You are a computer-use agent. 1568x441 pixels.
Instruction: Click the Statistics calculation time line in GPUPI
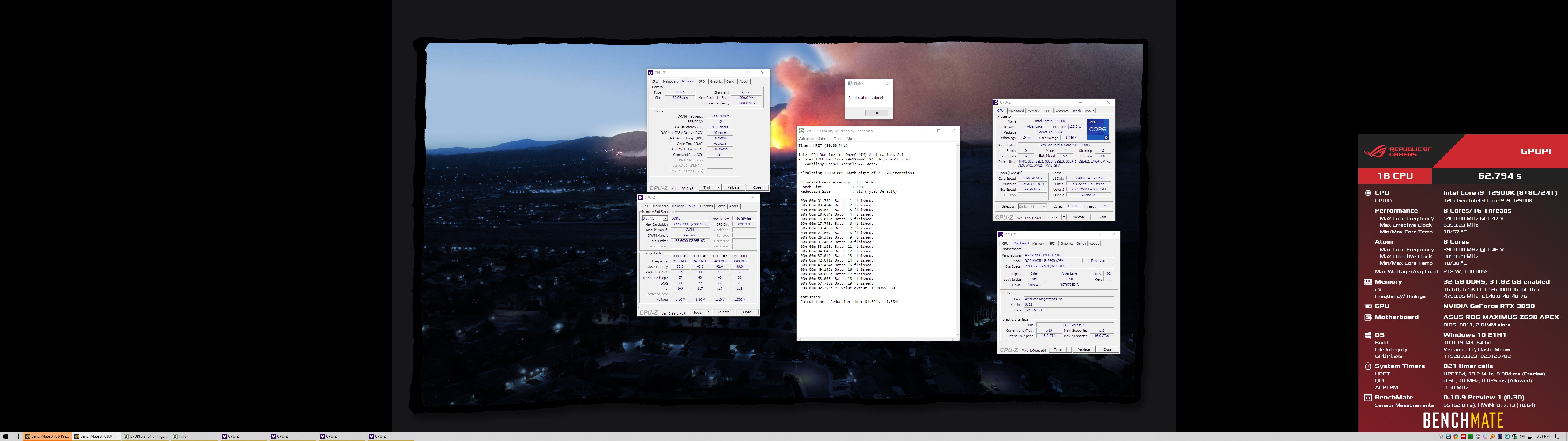(x=849, y=302)
